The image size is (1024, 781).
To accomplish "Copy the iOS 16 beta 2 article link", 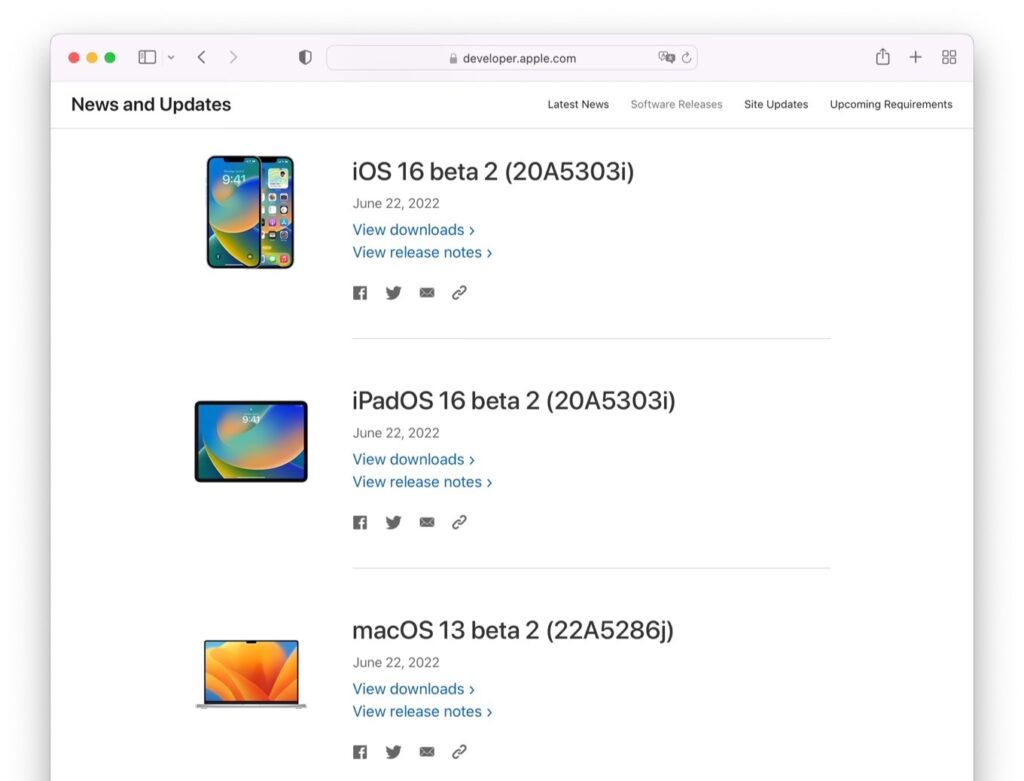I will [x=460, y=292].
